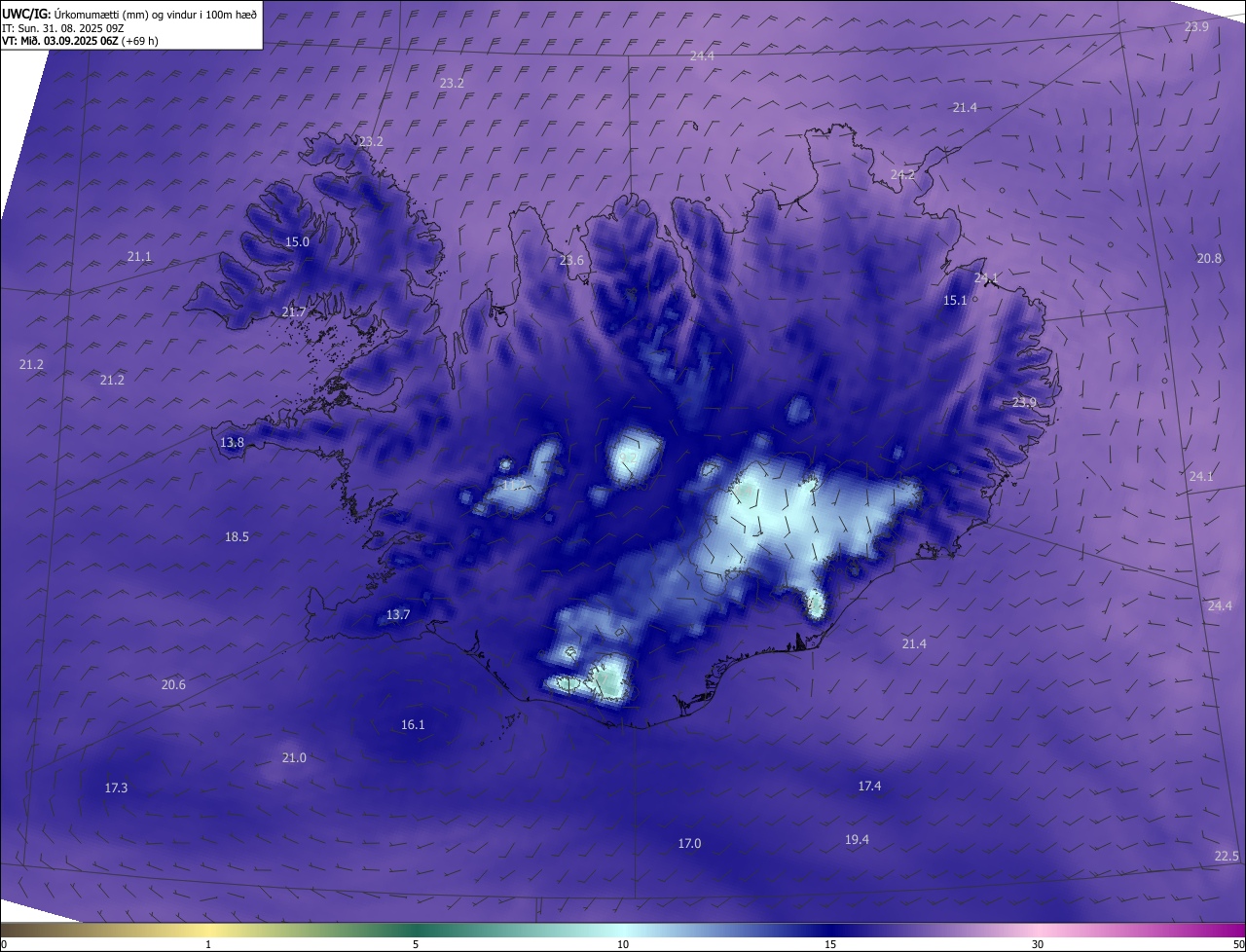Viewport: 1246px width, 952px height.
Task: Click the color scale bar at 10 mm
Action: (623, 930)
